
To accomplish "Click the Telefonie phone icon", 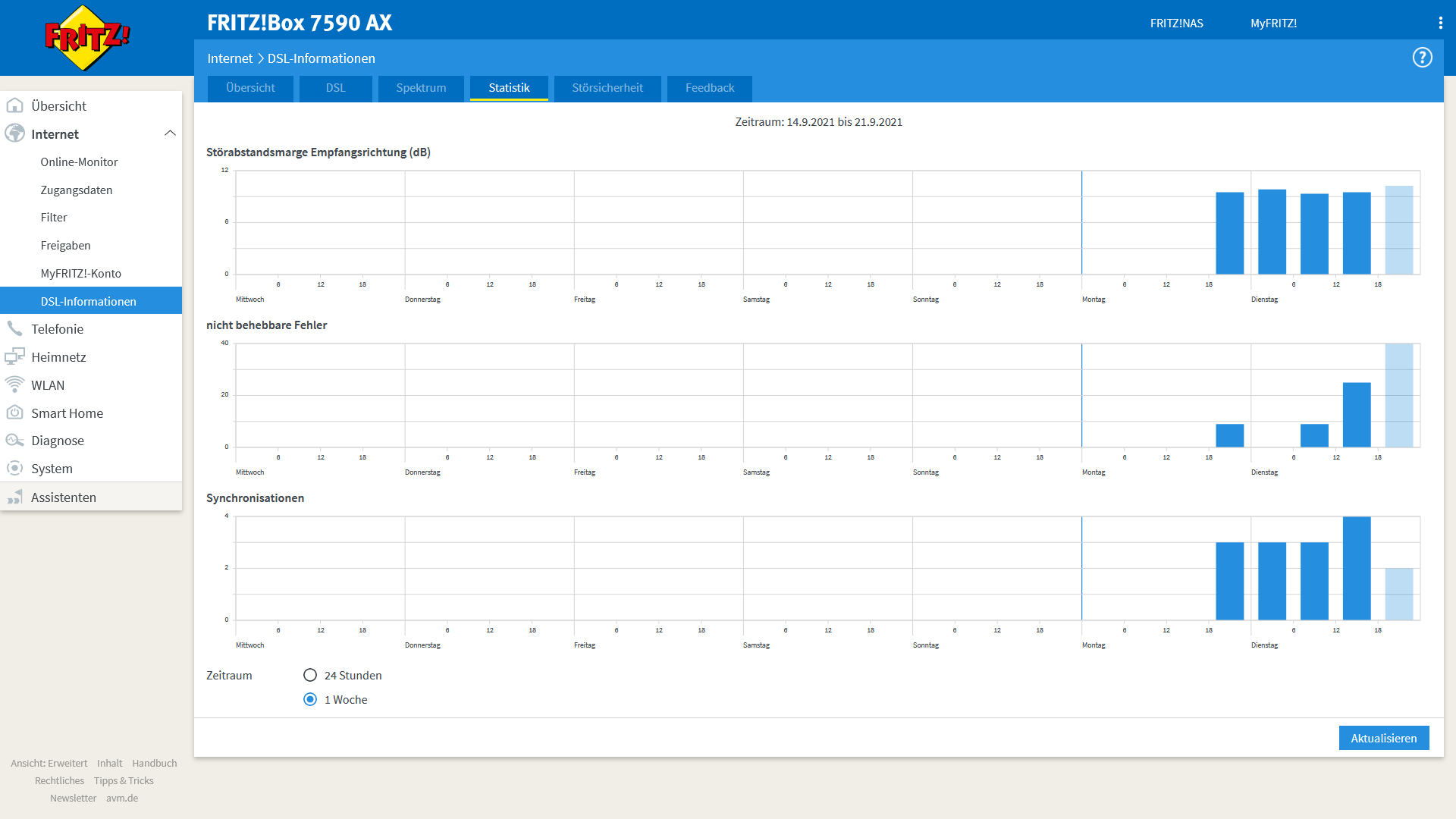I will tap(14, 329).
